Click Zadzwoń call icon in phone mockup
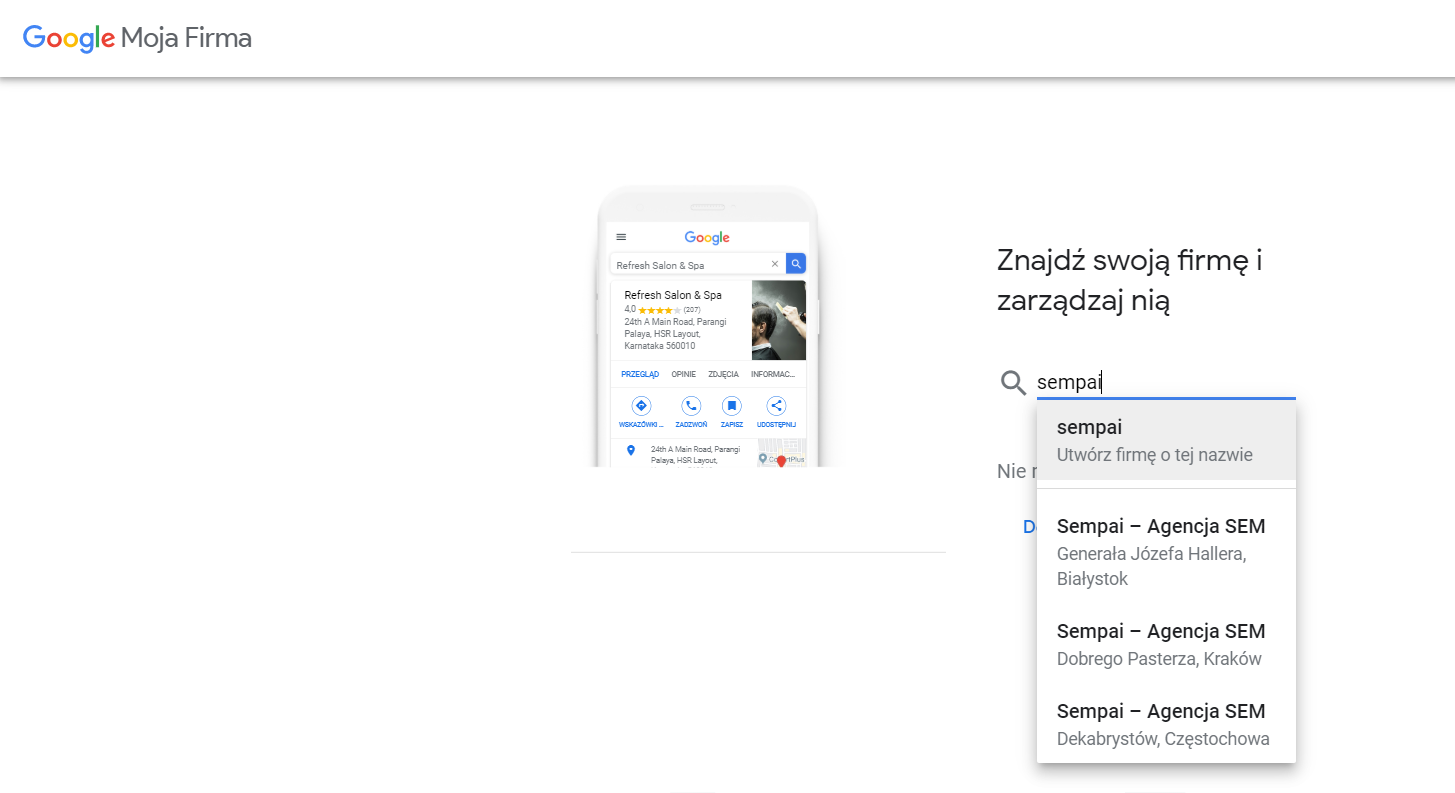The width and height of the screenshot is (1455, 793). (691, 406)
